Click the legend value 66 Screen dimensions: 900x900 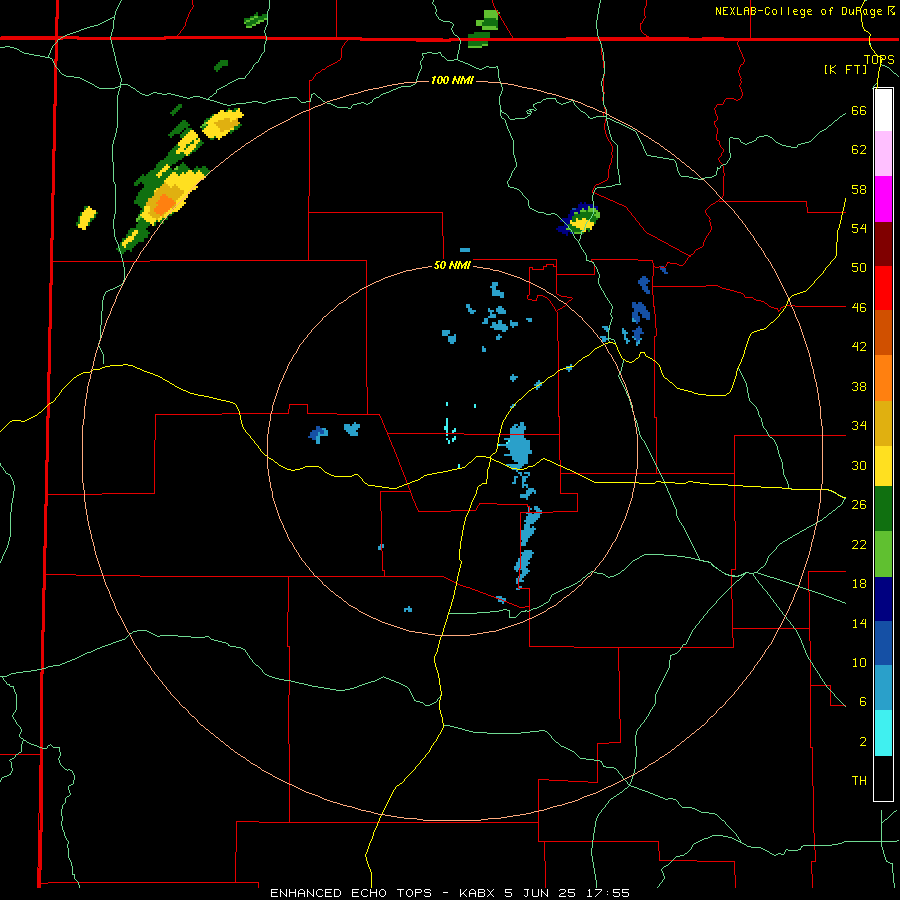tap(859, 110)
